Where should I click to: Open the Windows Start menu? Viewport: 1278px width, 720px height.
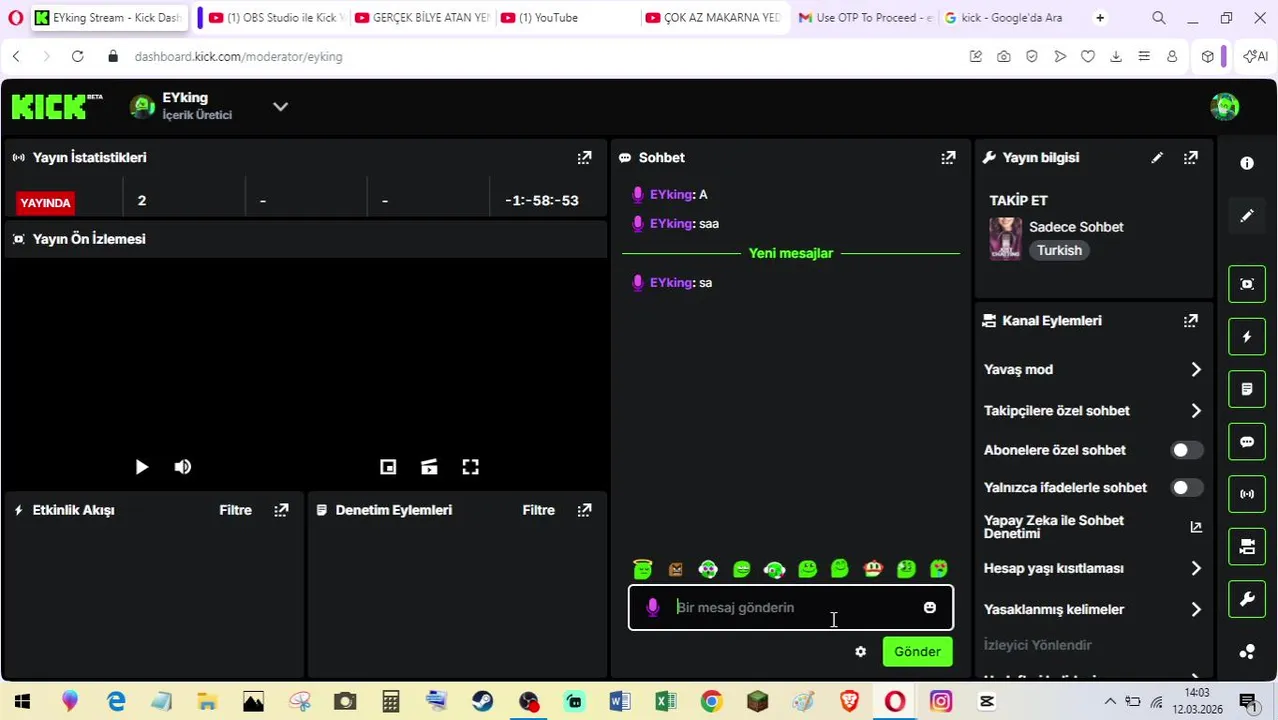[22, 702]
